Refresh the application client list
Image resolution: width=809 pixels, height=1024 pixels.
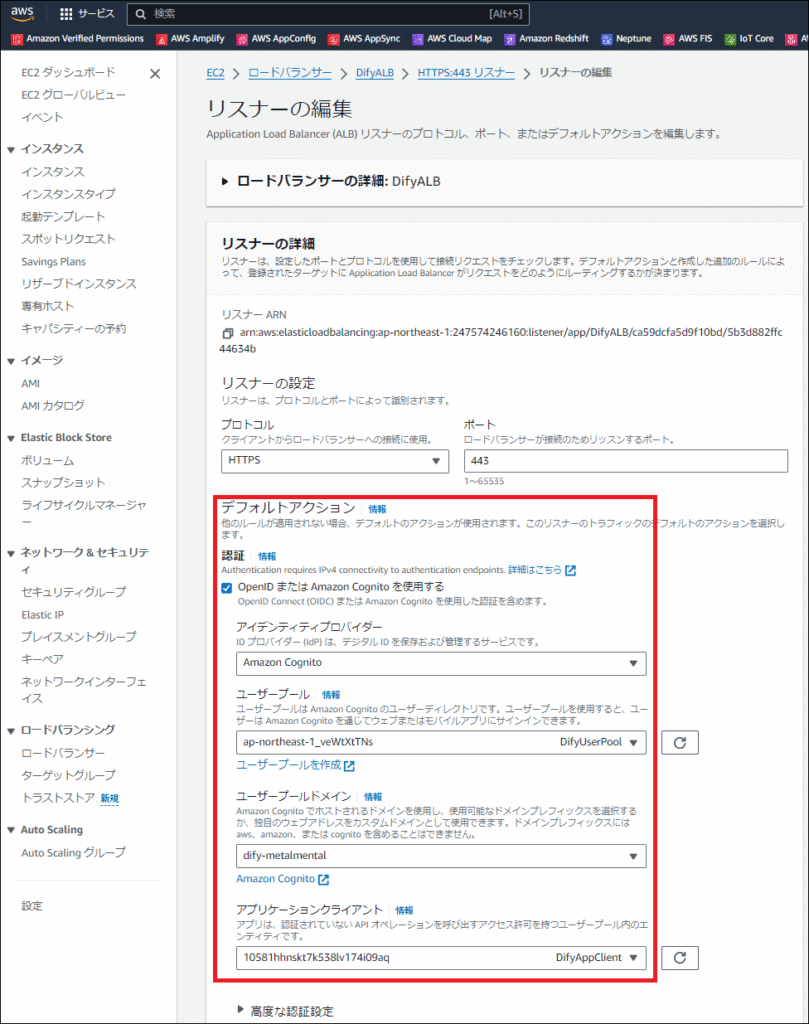click(x=679, y=958)
